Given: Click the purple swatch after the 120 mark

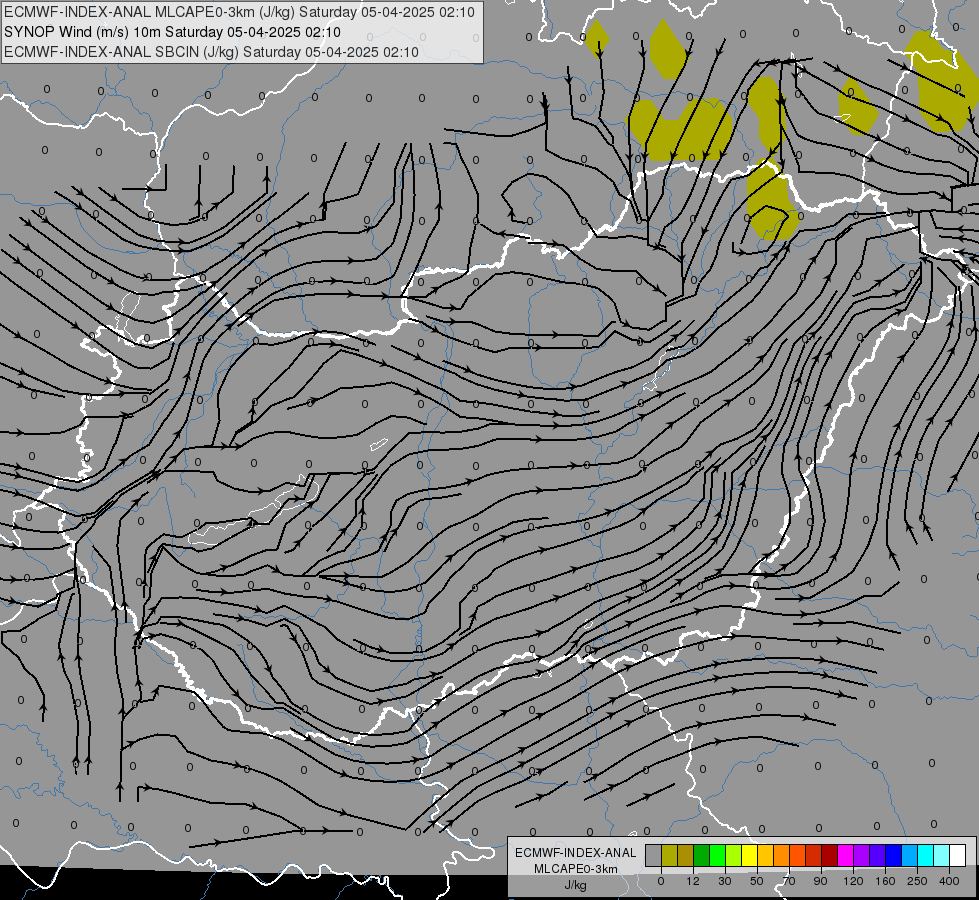Looking at the screenshot, I should click(x=862, y=855).
